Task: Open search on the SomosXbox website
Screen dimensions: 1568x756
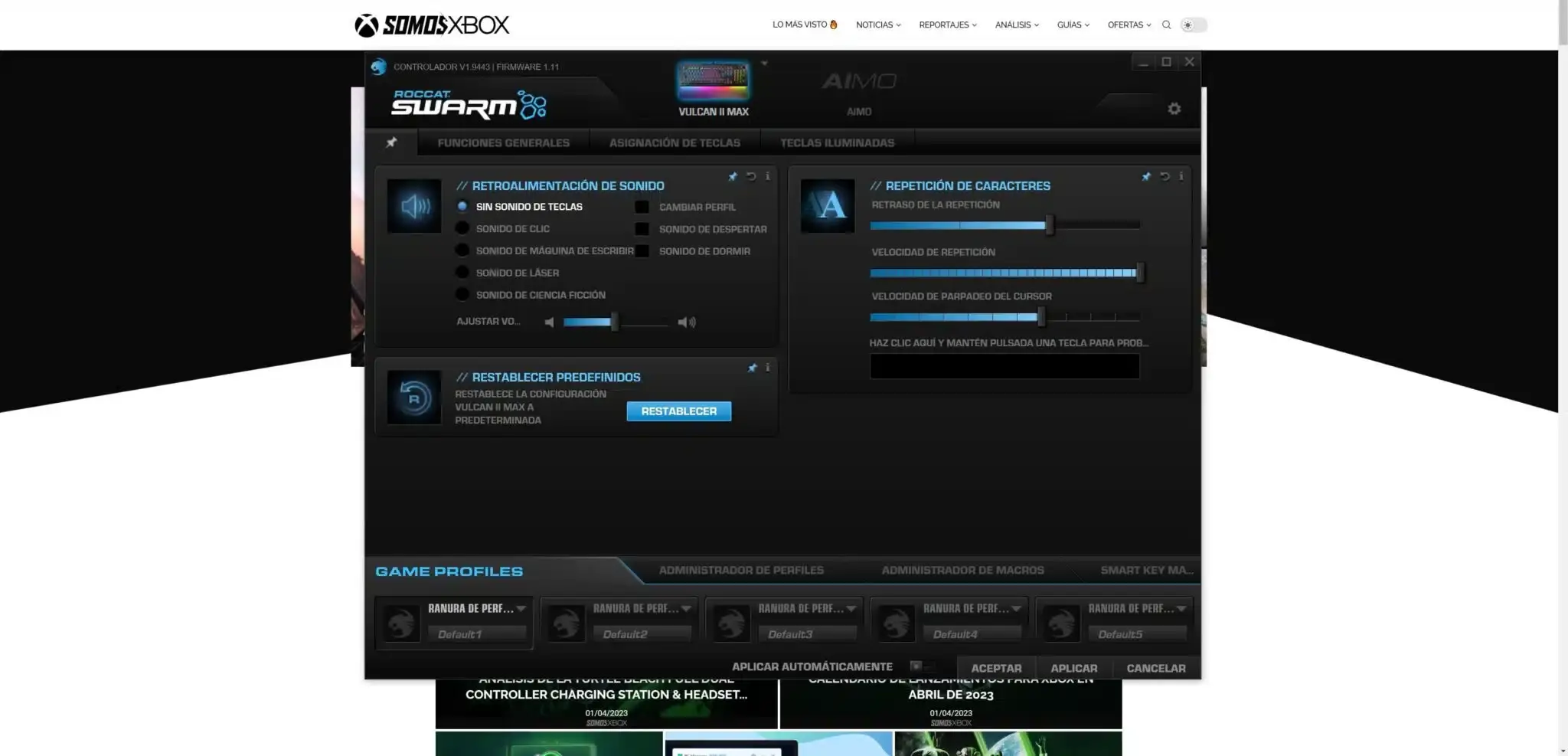Action: pyautogui.click(x=1166, y=25)
